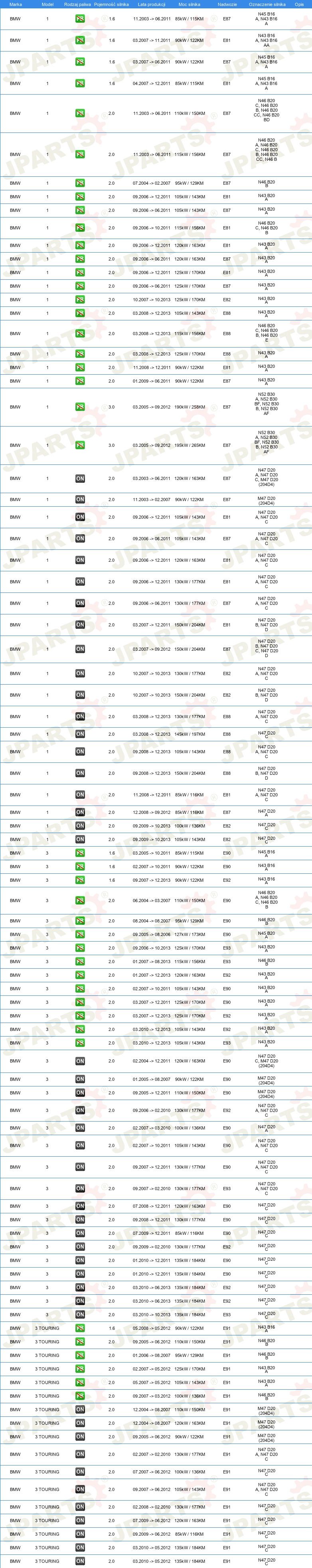Screen dimensions: 312x1568
Task: Click ON icon in 3 TOURING row 07.2007 -> 06.2012
Action: tap(80, 1472)
